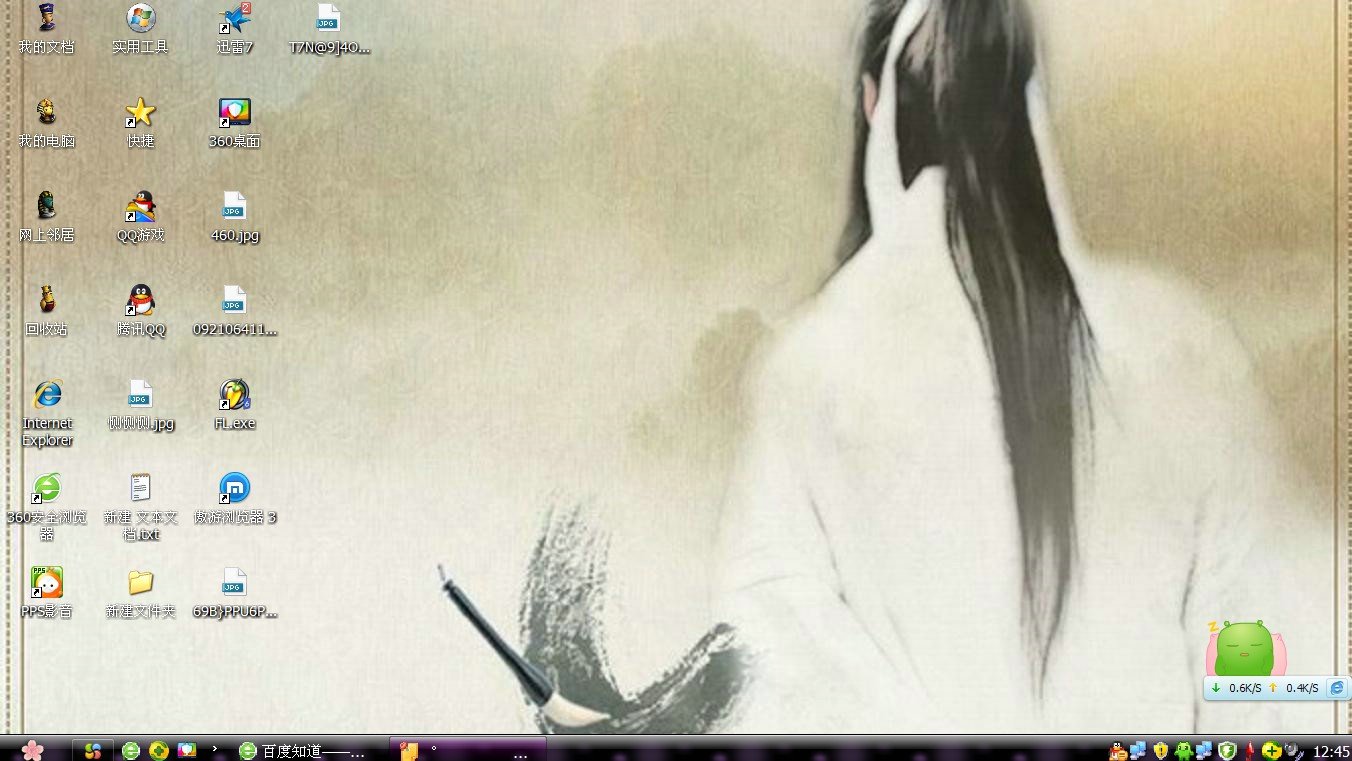Select the FL.exe shortcut icon
Screen dimensions: 1352x761
[234, 395]
